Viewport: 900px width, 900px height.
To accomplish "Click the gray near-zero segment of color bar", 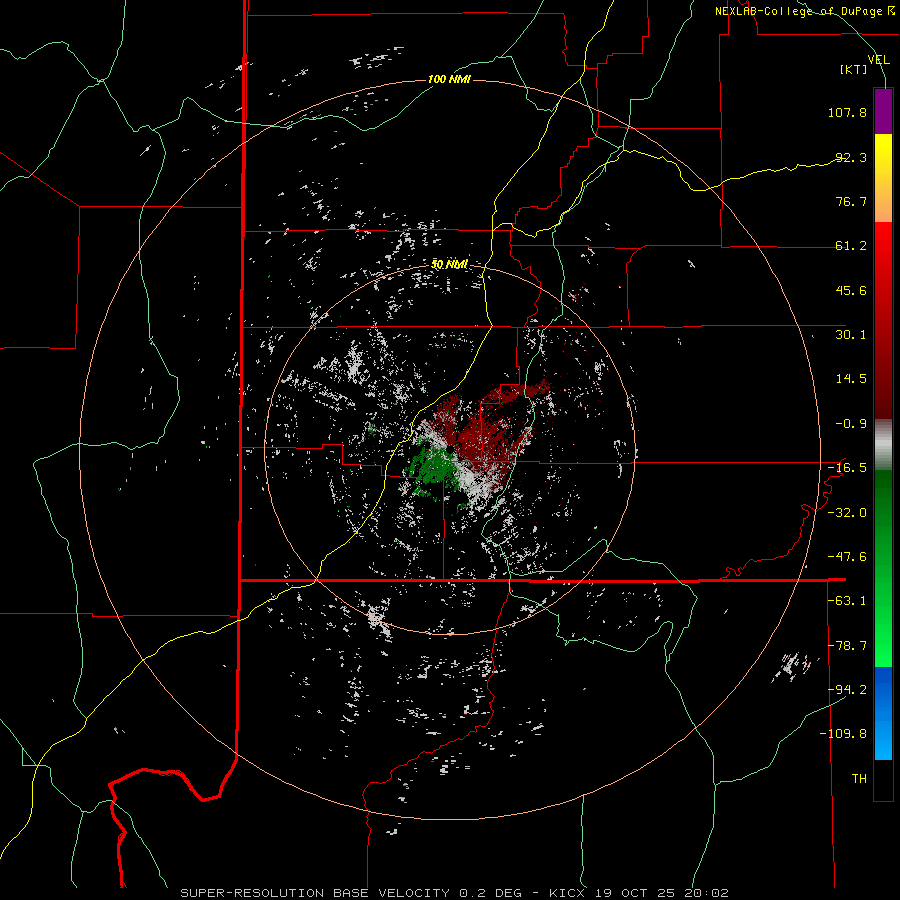I will (x=883, y=444).
